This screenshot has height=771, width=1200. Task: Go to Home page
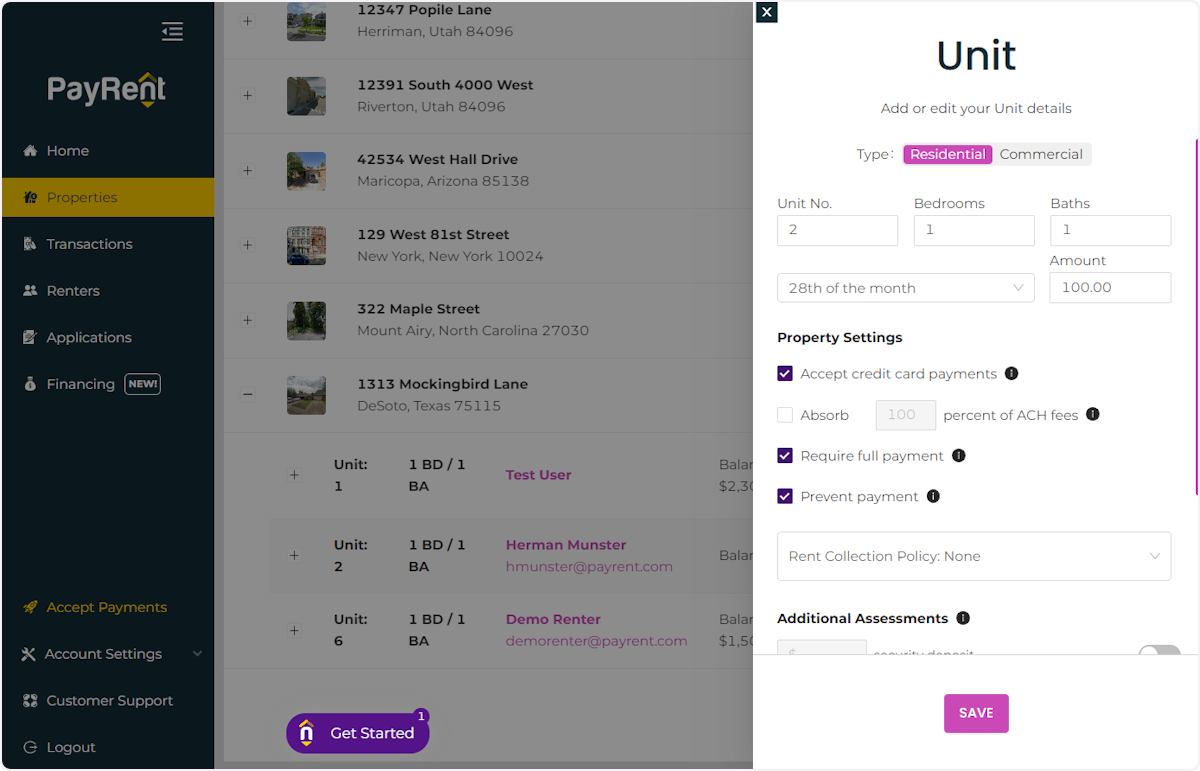pyautogui.click(x=68, y=151)
